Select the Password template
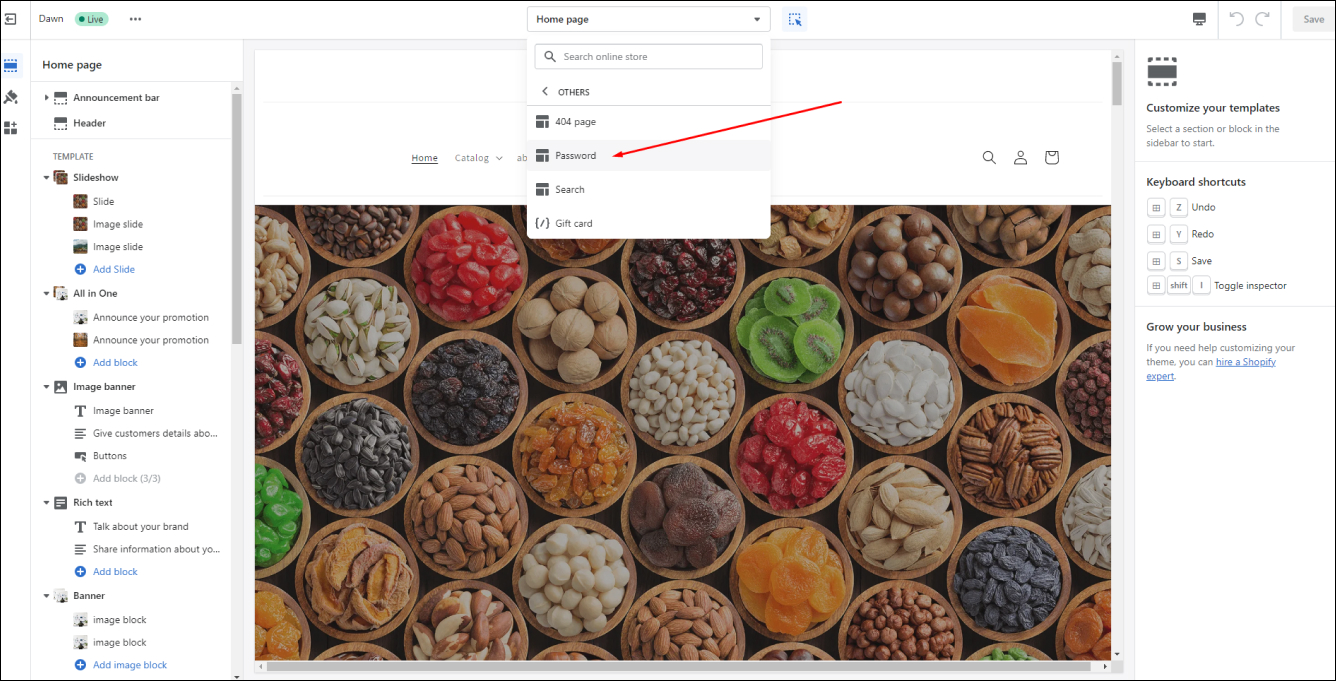This screenshot has height=681, width=1336. 648,156
